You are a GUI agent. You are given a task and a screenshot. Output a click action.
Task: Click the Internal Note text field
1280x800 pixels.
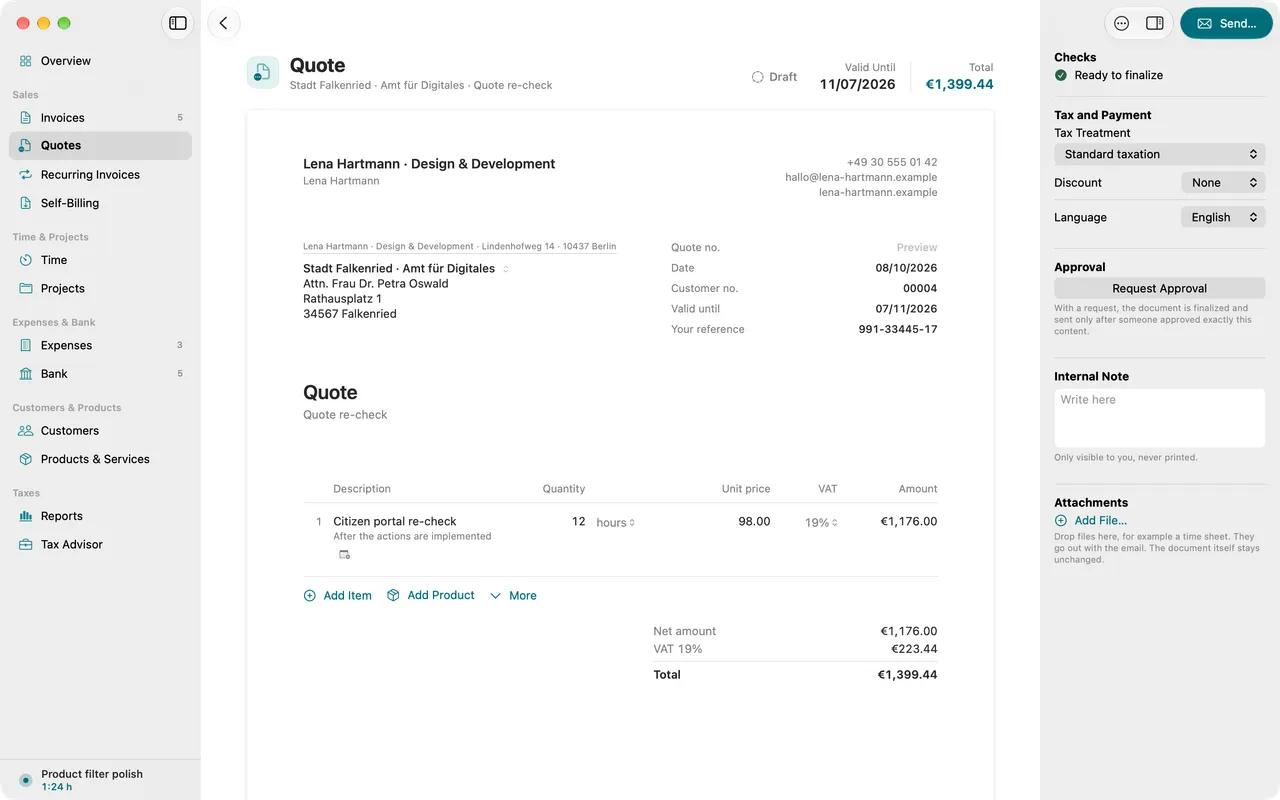click(x=1160, y=417)
